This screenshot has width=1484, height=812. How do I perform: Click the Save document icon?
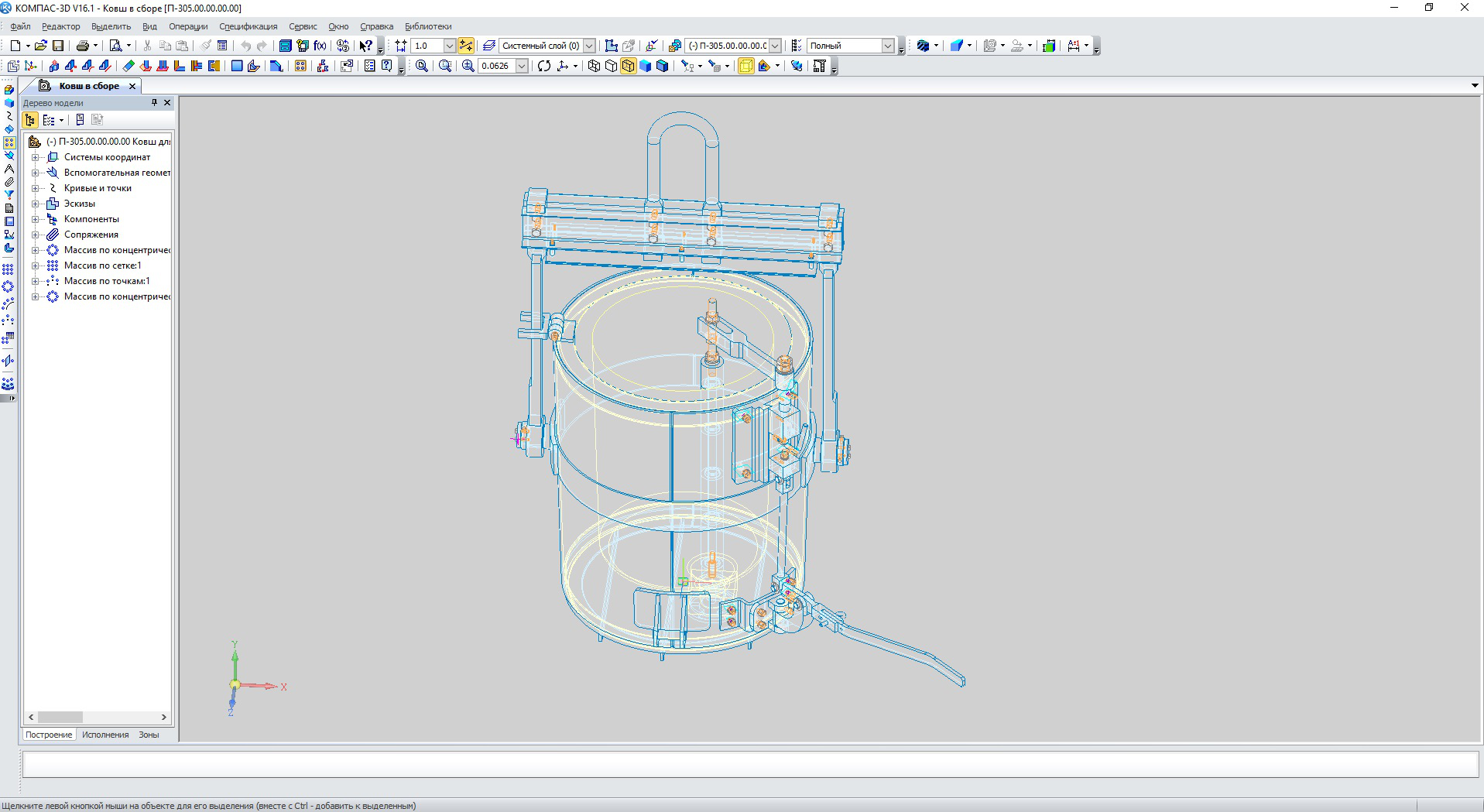pos(57,46)
